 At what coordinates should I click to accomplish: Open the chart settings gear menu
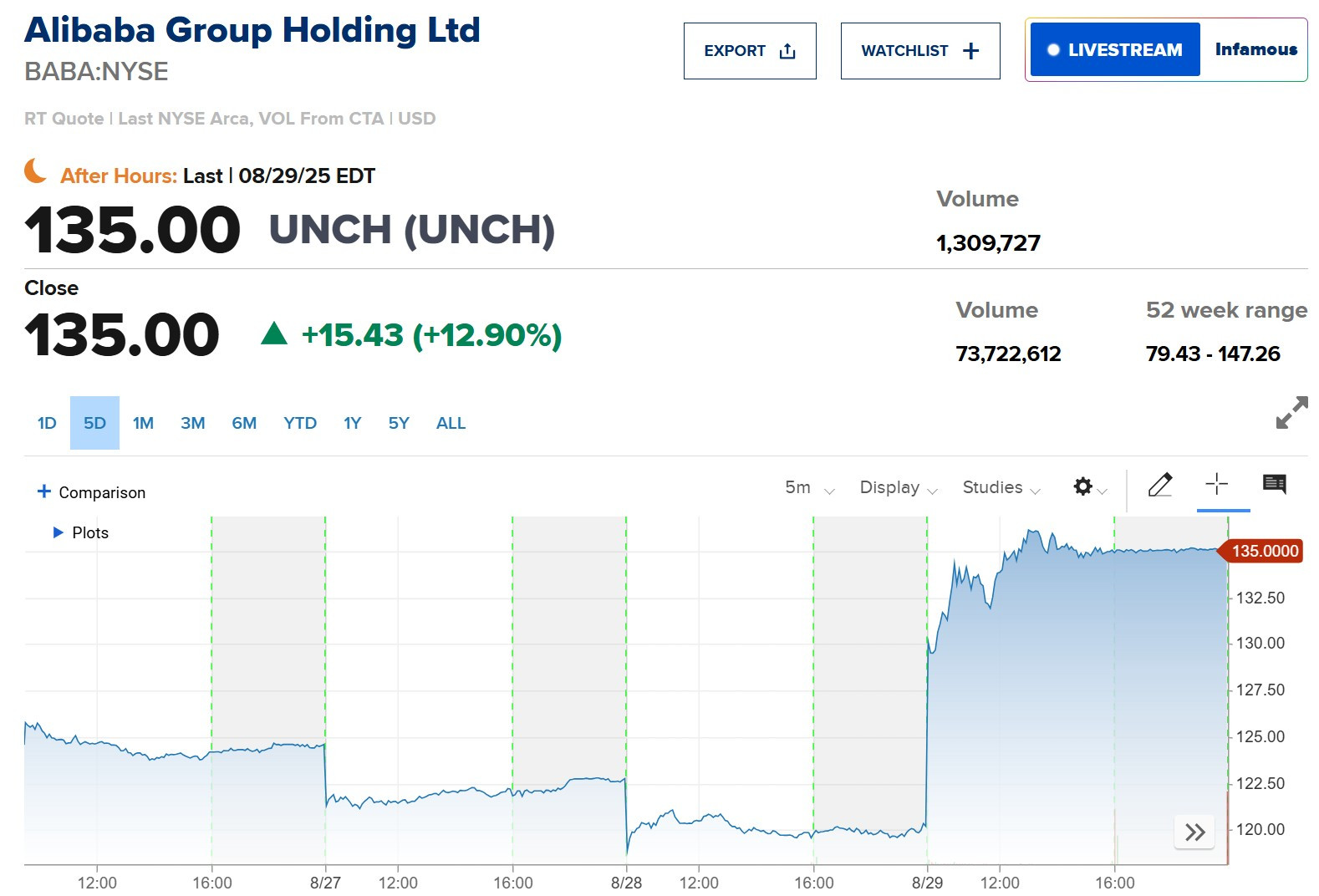tap(1090, 486)
